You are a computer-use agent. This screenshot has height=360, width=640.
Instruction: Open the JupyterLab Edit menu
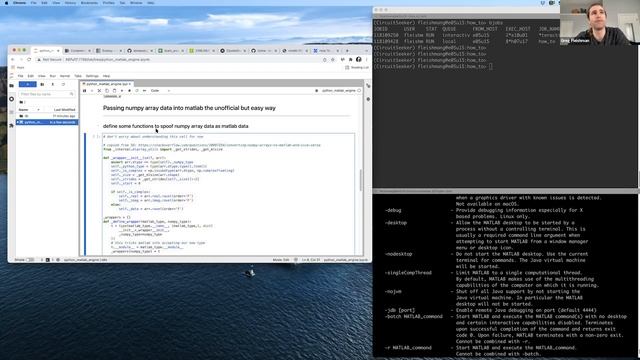(x=31, y=76)
